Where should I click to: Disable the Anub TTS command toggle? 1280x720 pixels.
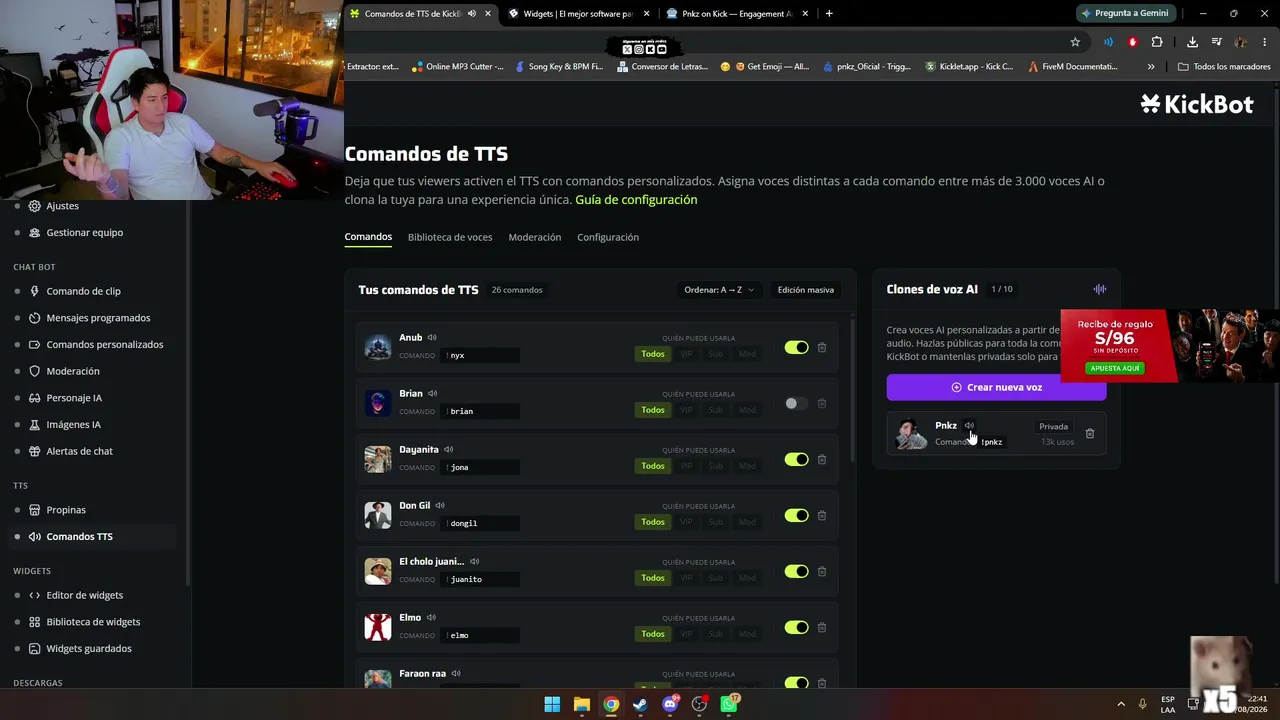pos(796,347)
